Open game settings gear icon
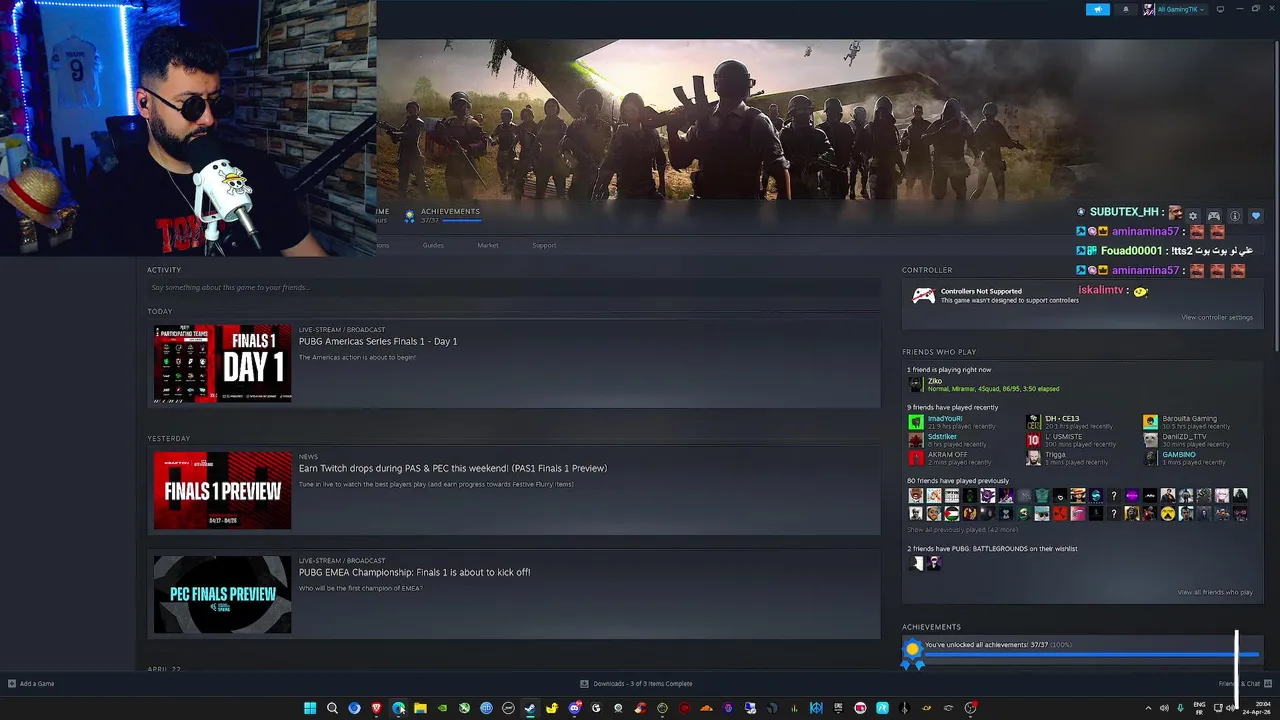Screen dimensions: 1280x720 (x=1192, y=216)
